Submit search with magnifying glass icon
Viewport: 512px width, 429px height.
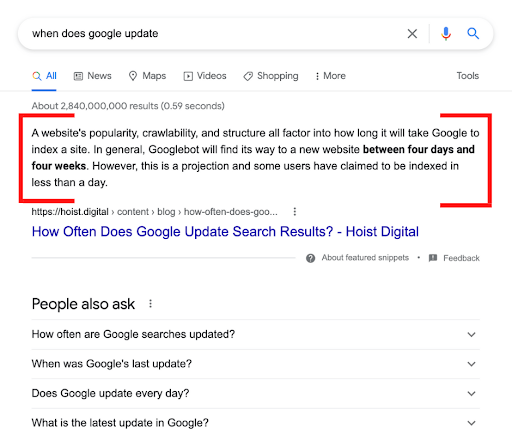(473, 33)
